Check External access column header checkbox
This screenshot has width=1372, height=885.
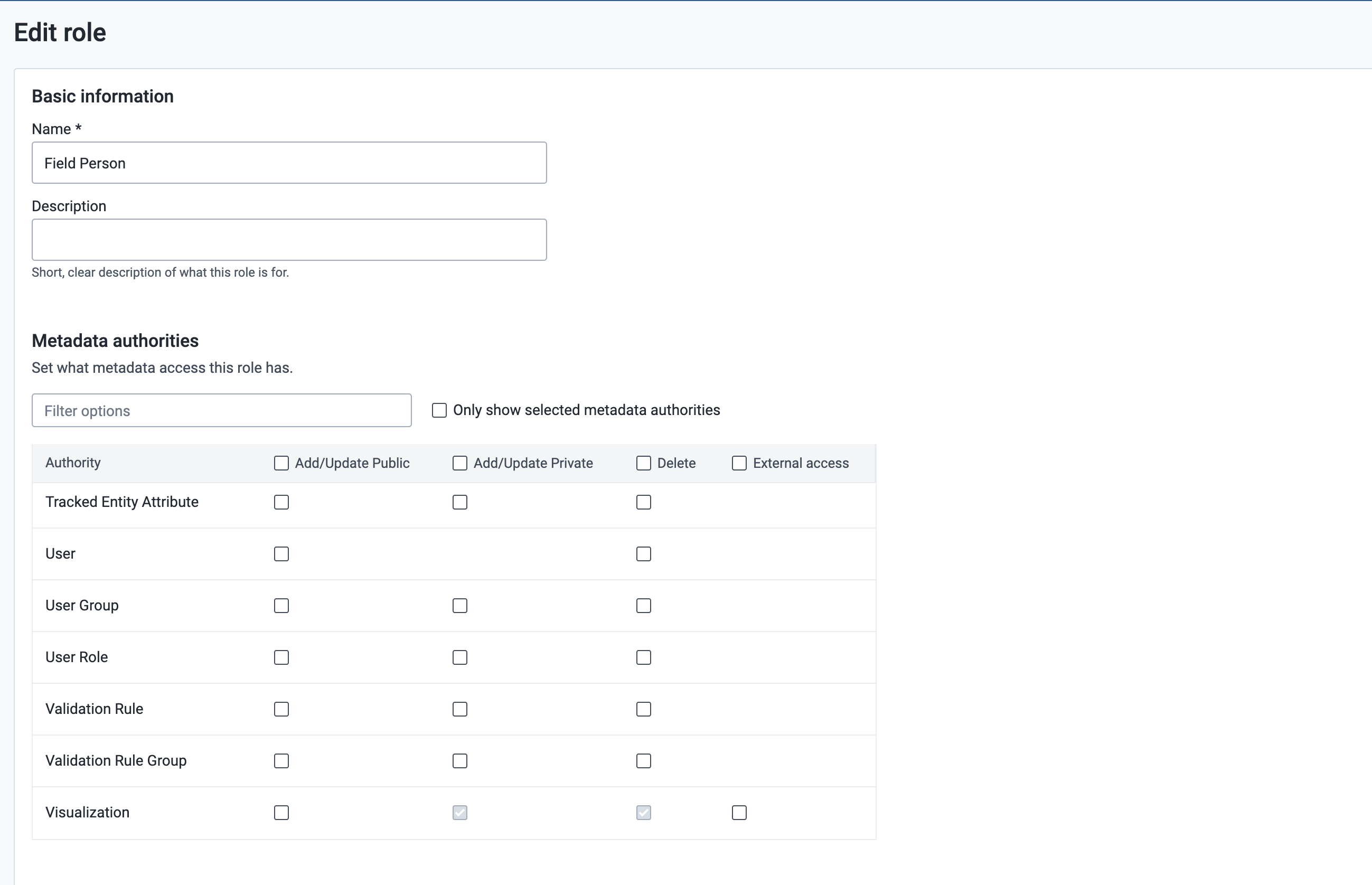[739, 463]
